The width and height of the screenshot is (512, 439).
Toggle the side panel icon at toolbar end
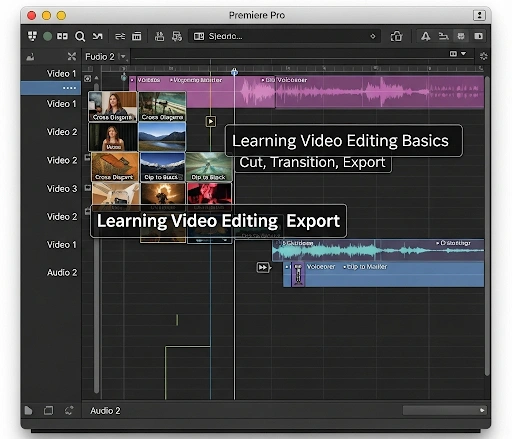coord(479,36)
